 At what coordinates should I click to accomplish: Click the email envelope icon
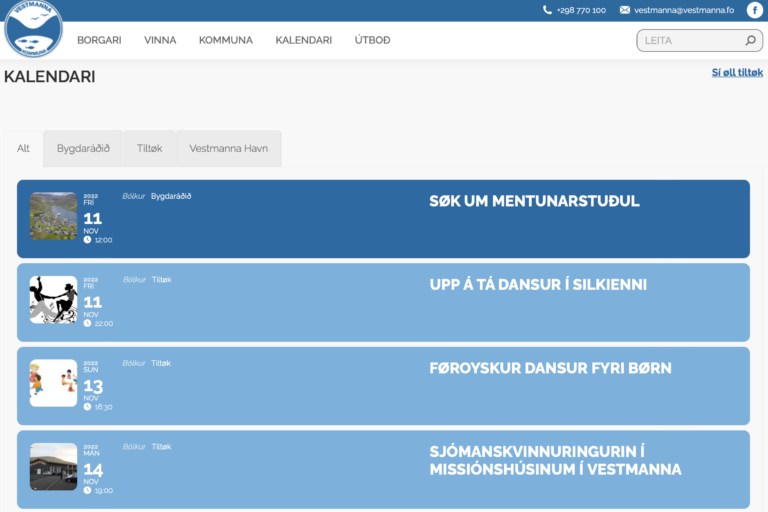coord(625,10)
